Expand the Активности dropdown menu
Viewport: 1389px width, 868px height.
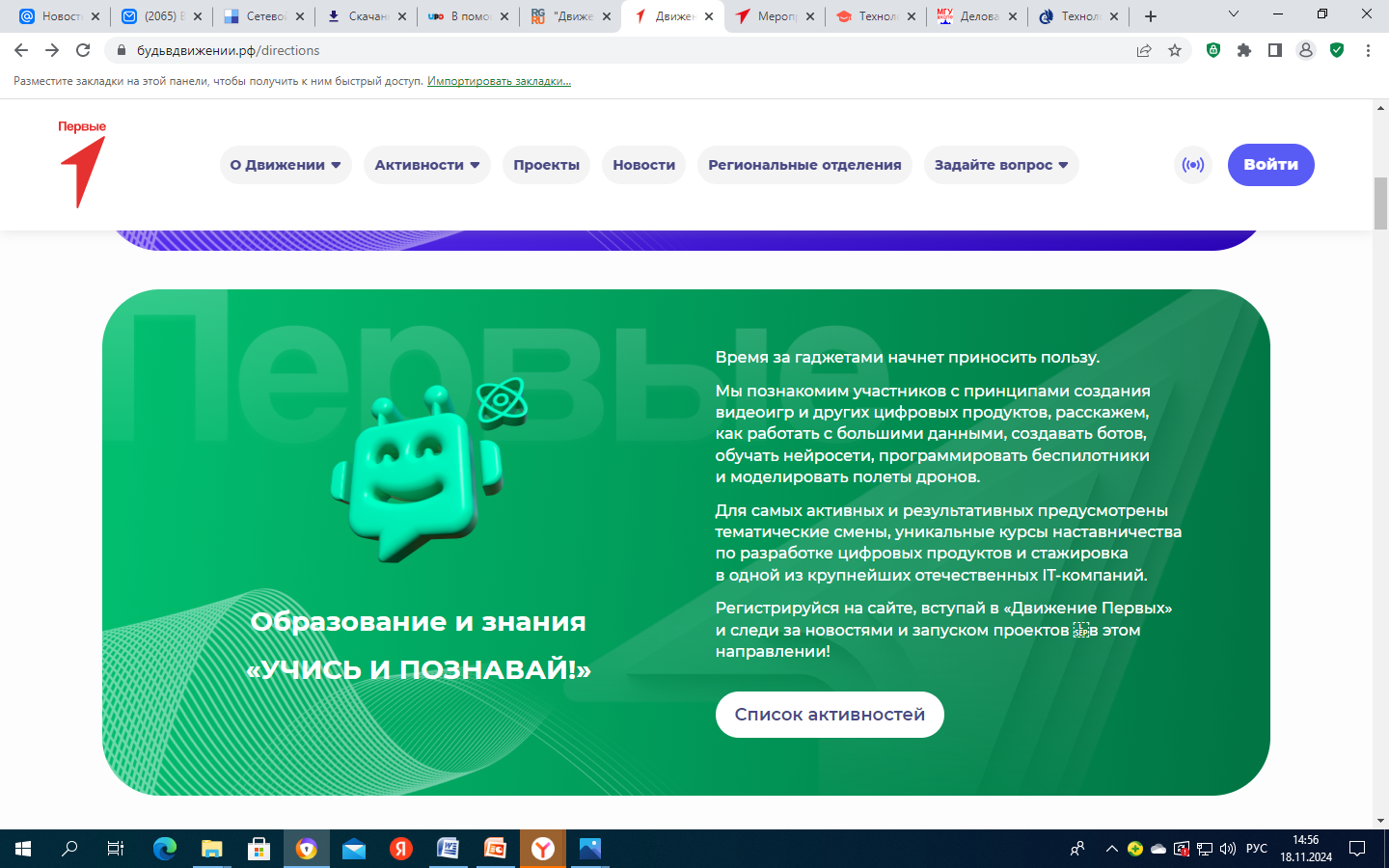426,165
